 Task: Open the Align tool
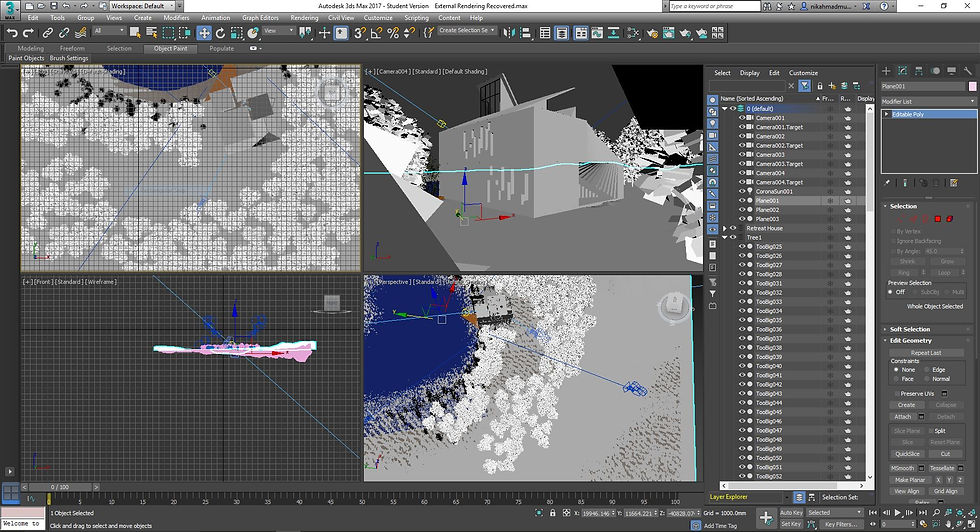[x=525, y=33]
